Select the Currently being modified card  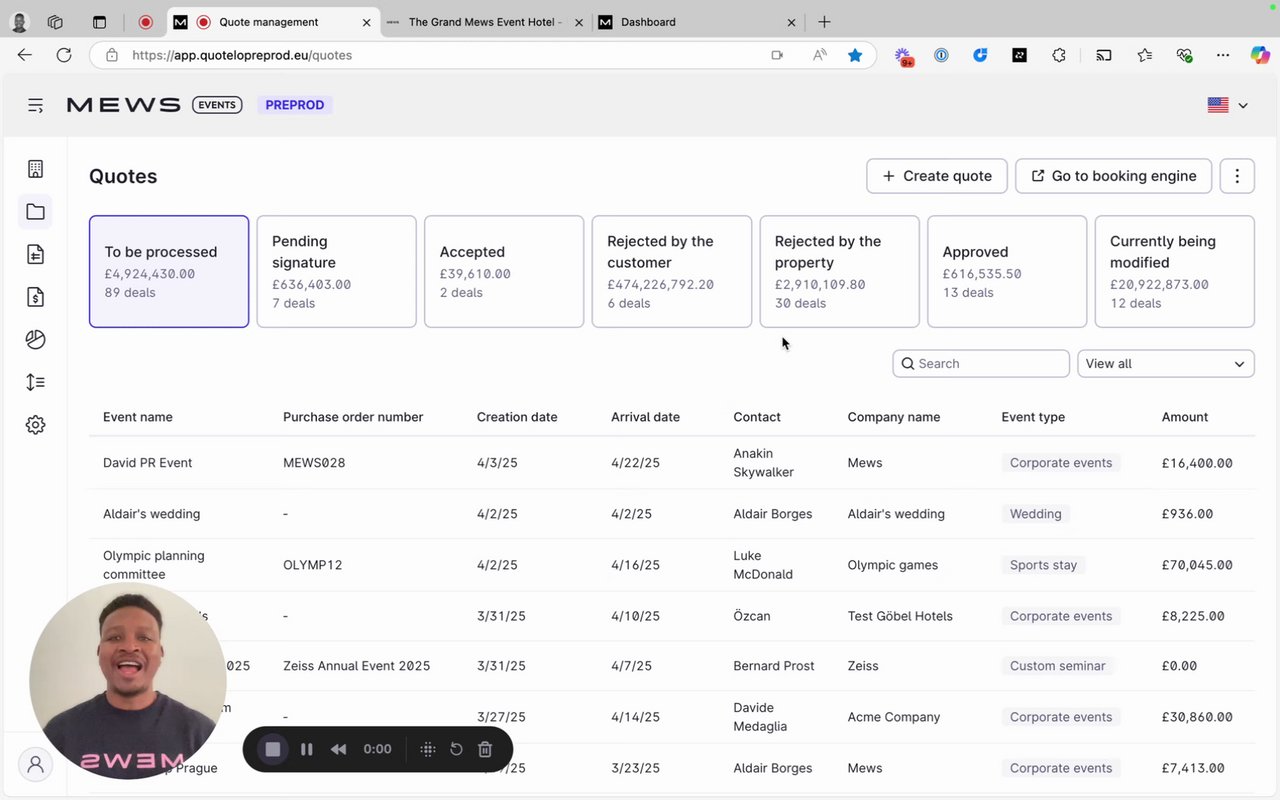(x=1175, y=272)
